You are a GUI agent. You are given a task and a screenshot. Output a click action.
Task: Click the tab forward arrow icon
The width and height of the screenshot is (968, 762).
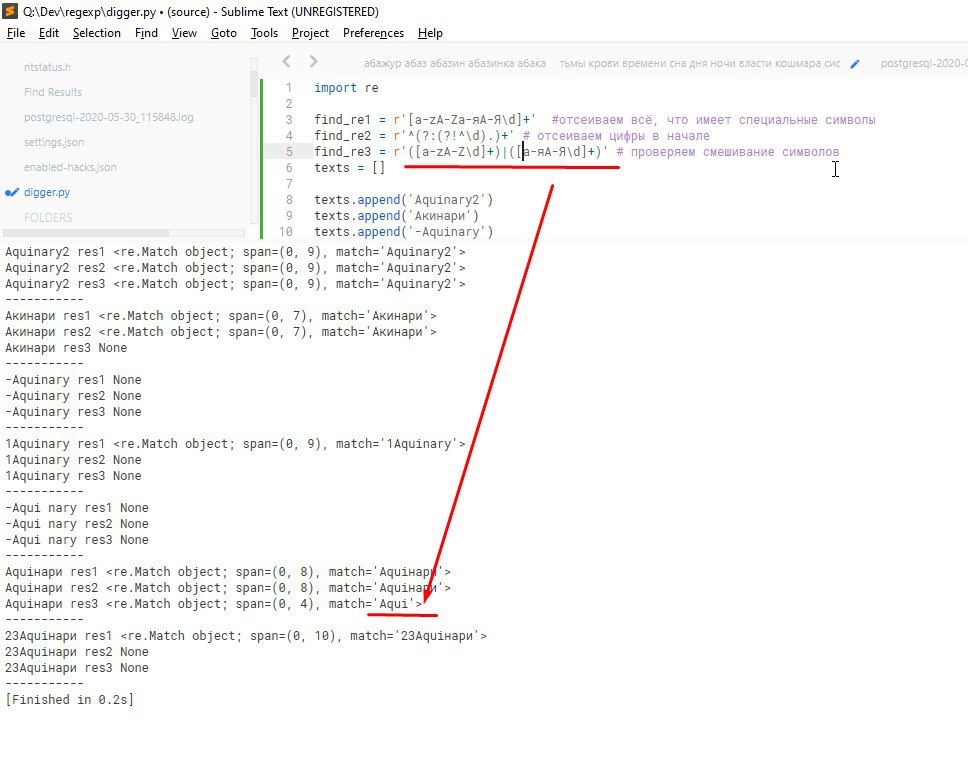[313, 61]
